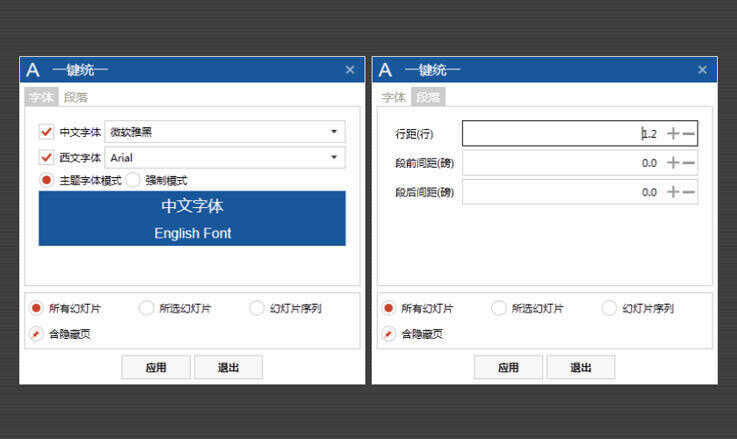737x439 pixels.
Task: Choose 幻灯片序列 in left dialog
Action: pos(257,308)
